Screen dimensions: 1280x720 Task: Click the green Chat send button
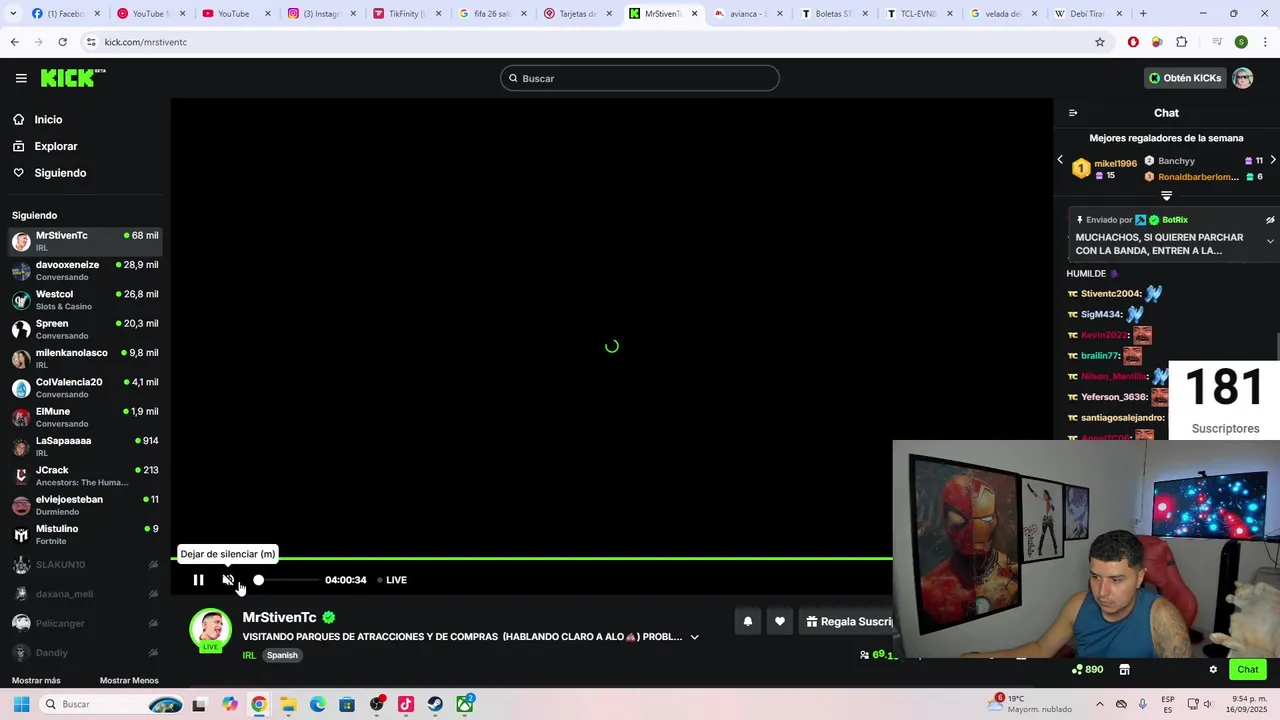click(1248, 670)
